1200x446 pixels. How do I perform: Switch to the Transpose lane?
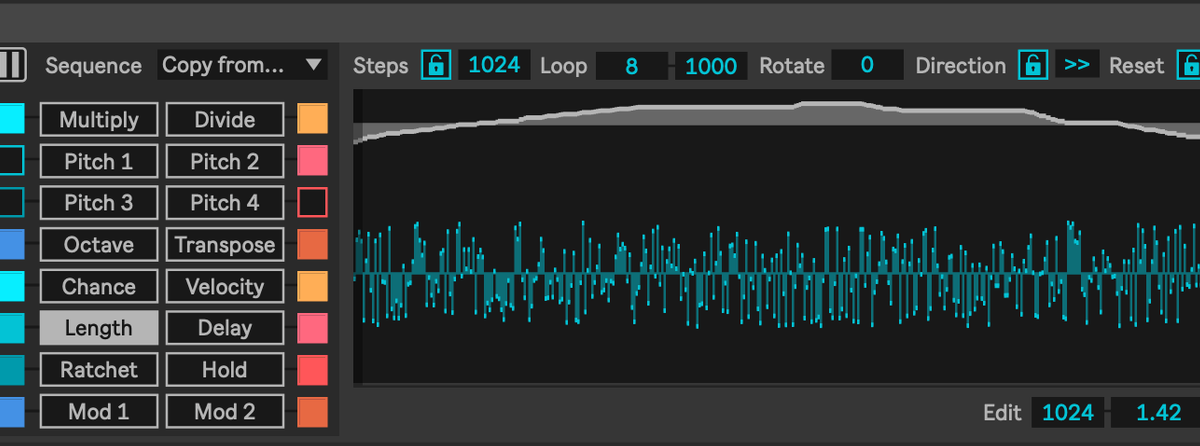(x=224, y=245)
